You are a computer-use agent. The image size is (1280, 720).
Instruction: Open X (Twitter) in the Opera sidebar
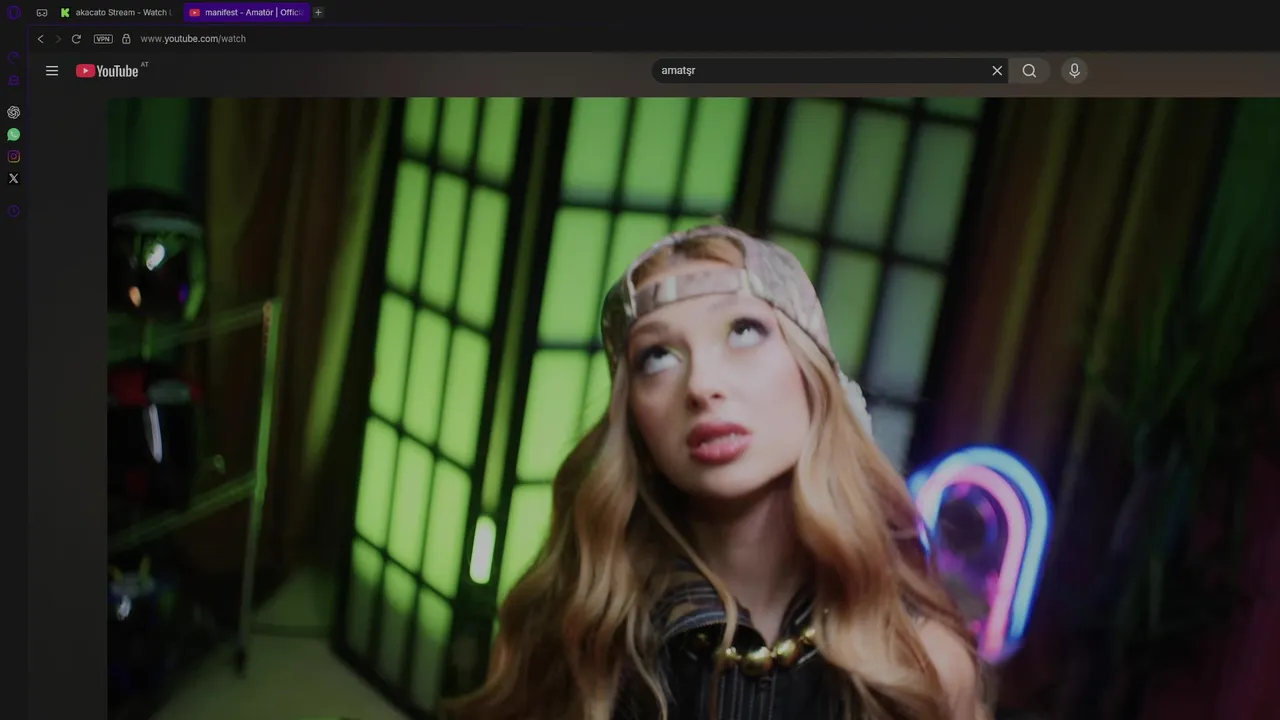14,178
